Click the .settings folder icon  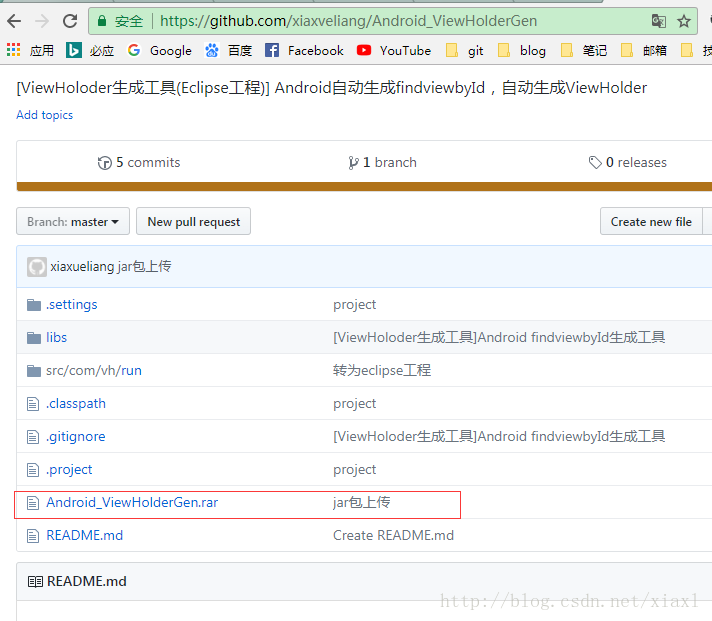pos(34,305)
